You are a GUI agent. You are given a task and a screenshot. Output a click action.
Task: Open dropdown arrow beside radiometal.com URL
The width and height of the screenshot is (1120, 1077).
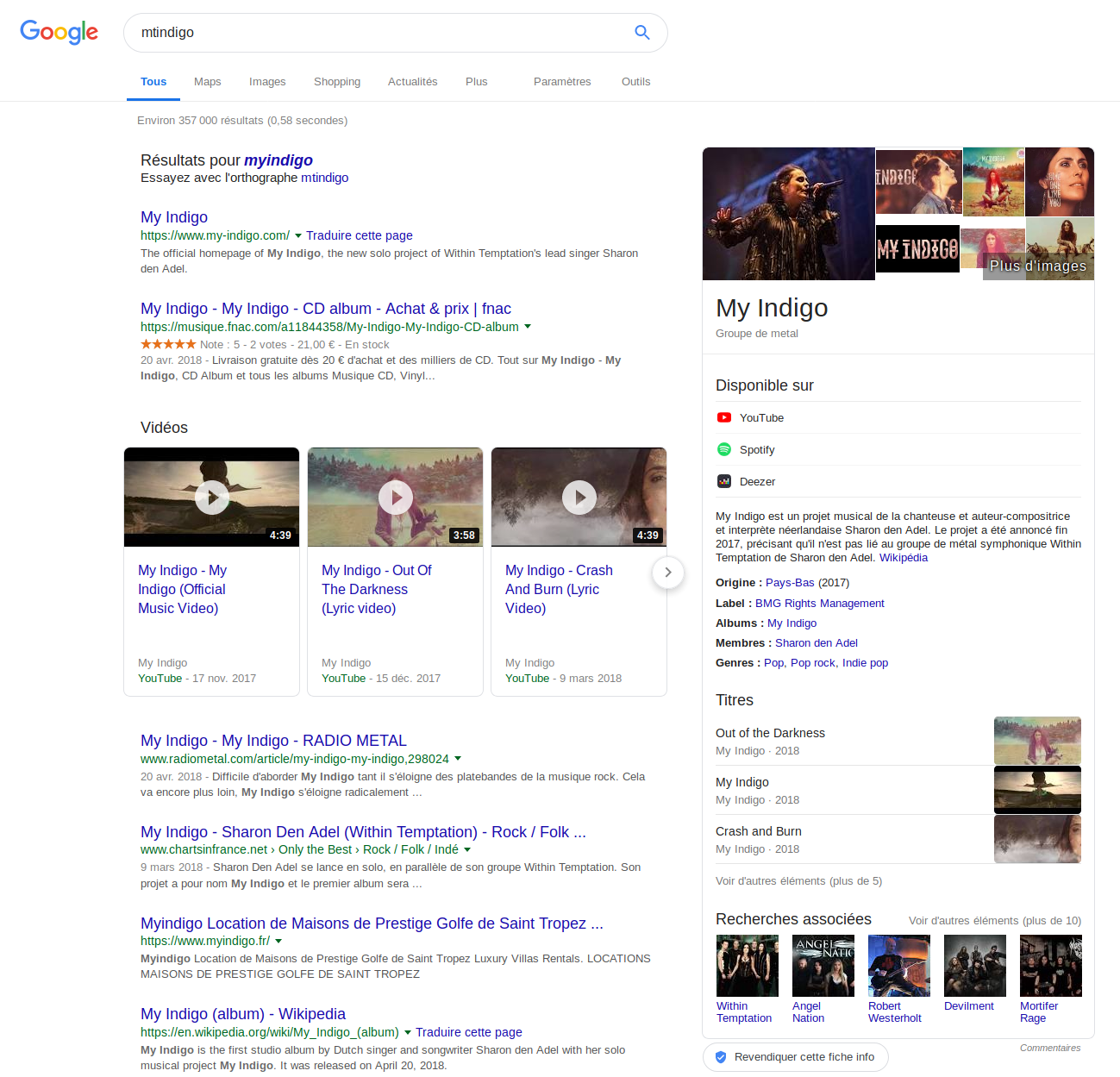click(x=458, y=759)
